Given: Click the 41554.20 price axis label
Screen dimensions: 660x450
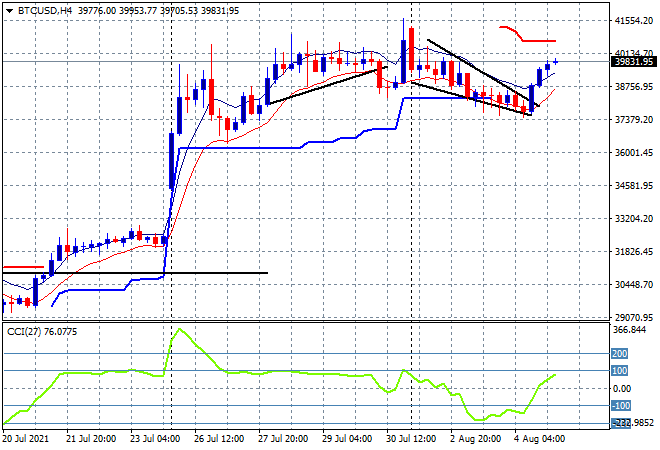Looking at the screenshot, I should click(x=634, y=20).
